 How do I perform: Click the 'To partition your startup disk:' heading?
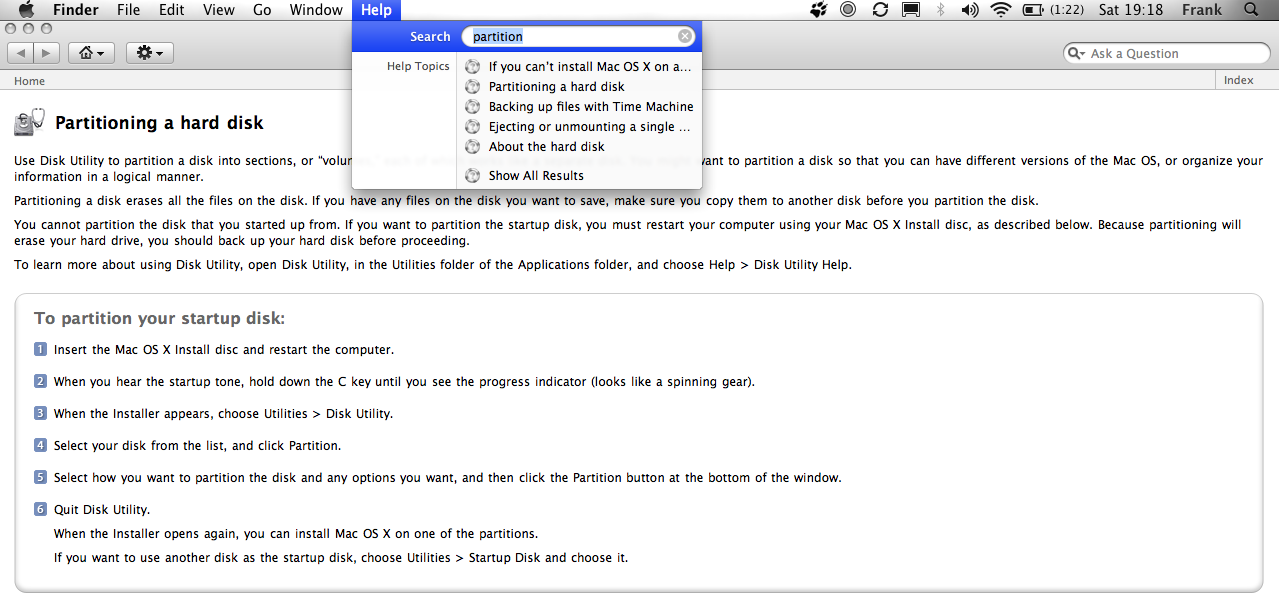160,318
